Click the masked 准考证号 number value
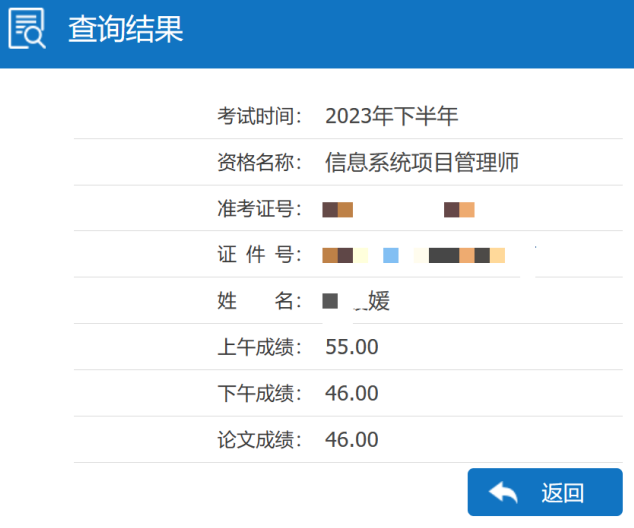 (398, 209)
